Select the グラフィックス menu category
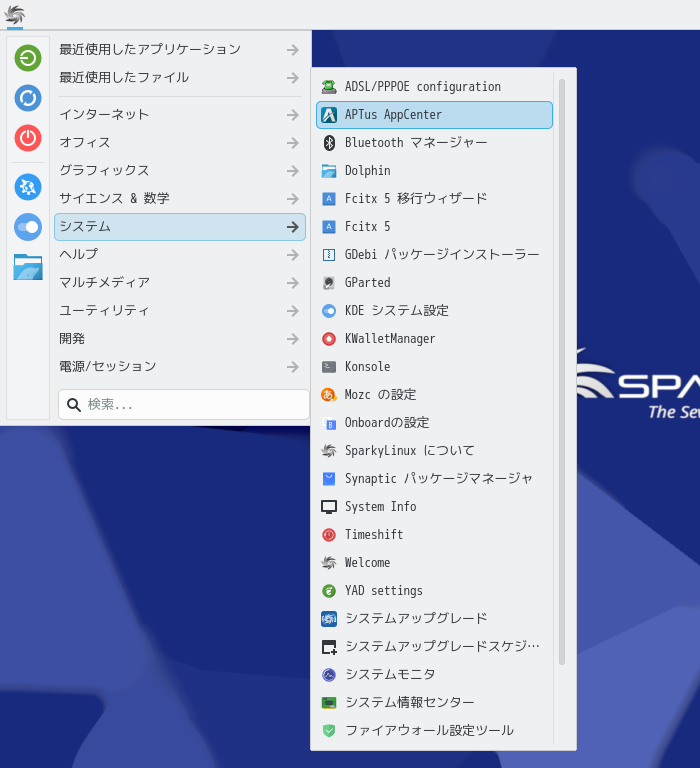The width and height of the screenshot is (700, 768). point(104,171)
